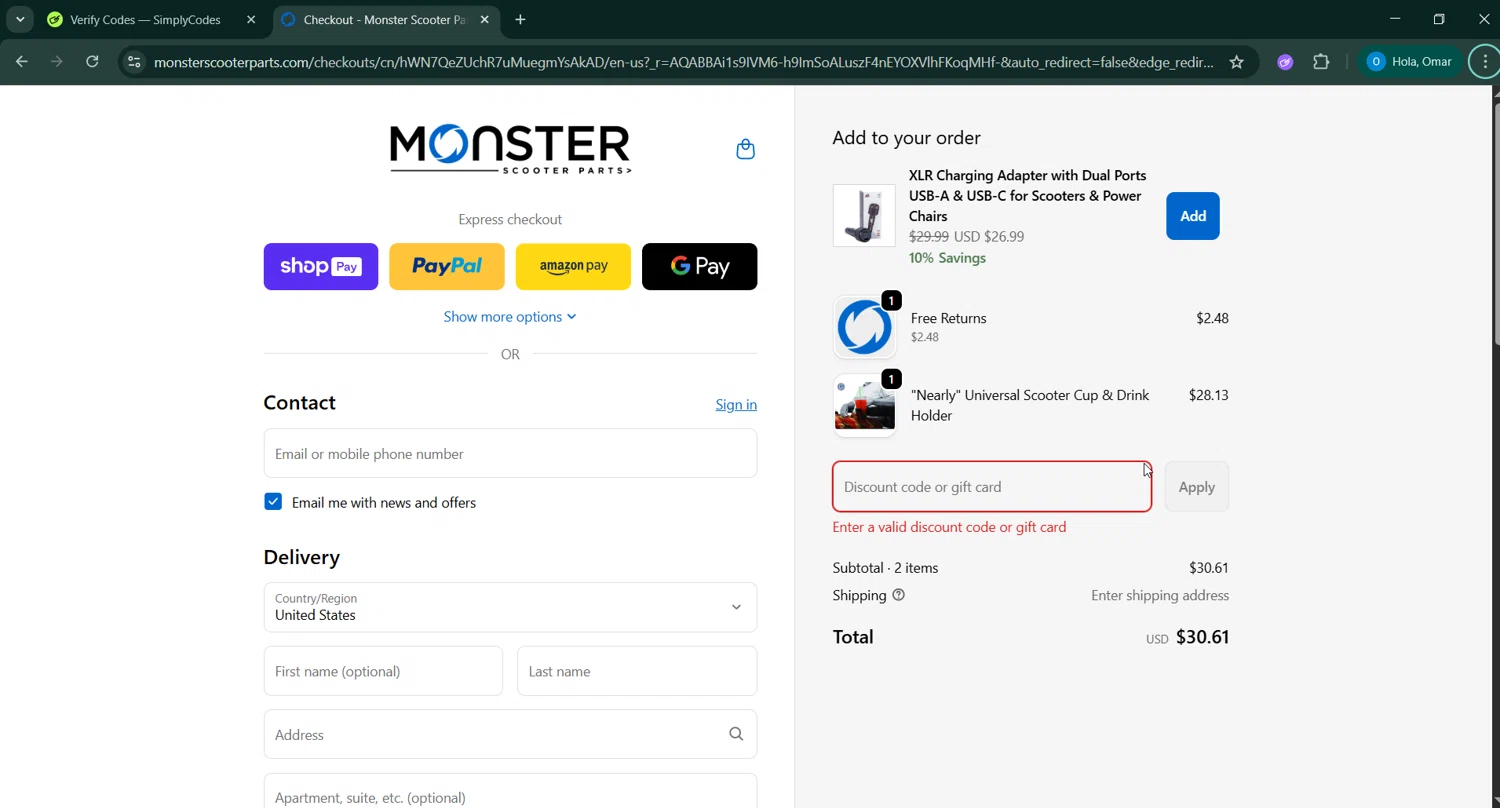Focus the Email or mobile phone number field
Viewport: 1500px width, 808px height.
pyautogui.click(x=510, y=453)
